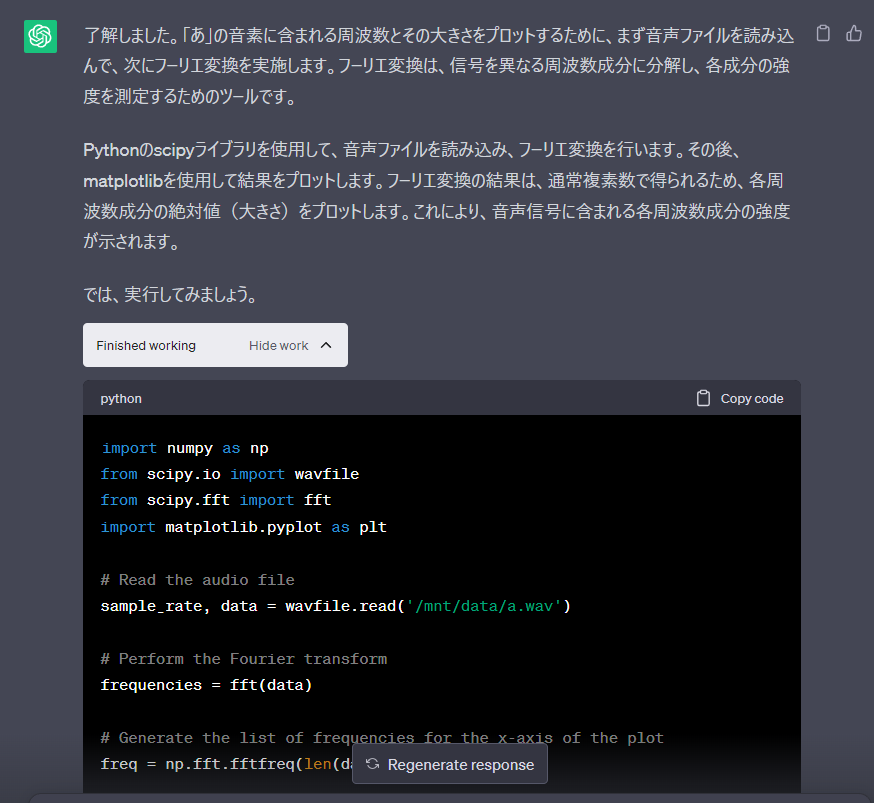Copy the message using the clipboard icon
Viewport: 874px width, 803px height.
[x=822, y=33]
